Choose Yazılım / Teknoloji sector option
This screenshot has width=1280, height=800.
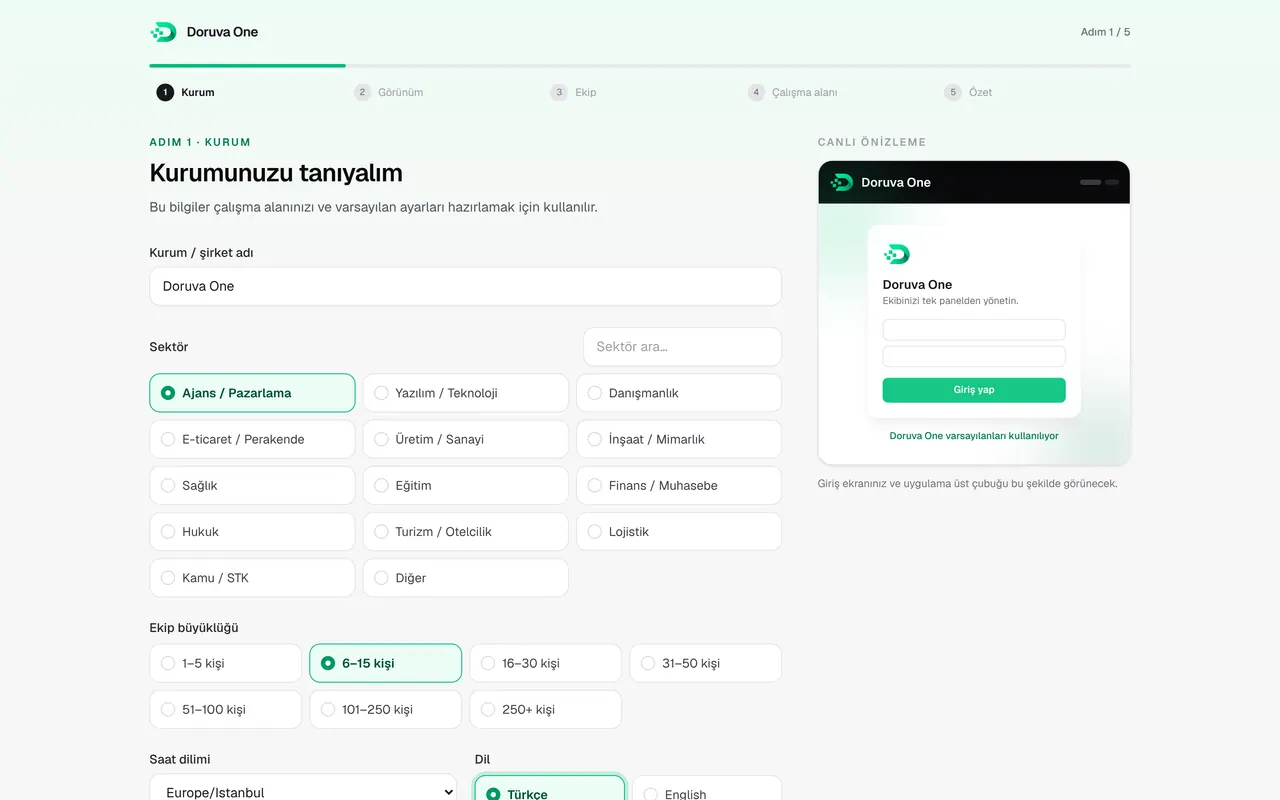pos(466,393)
